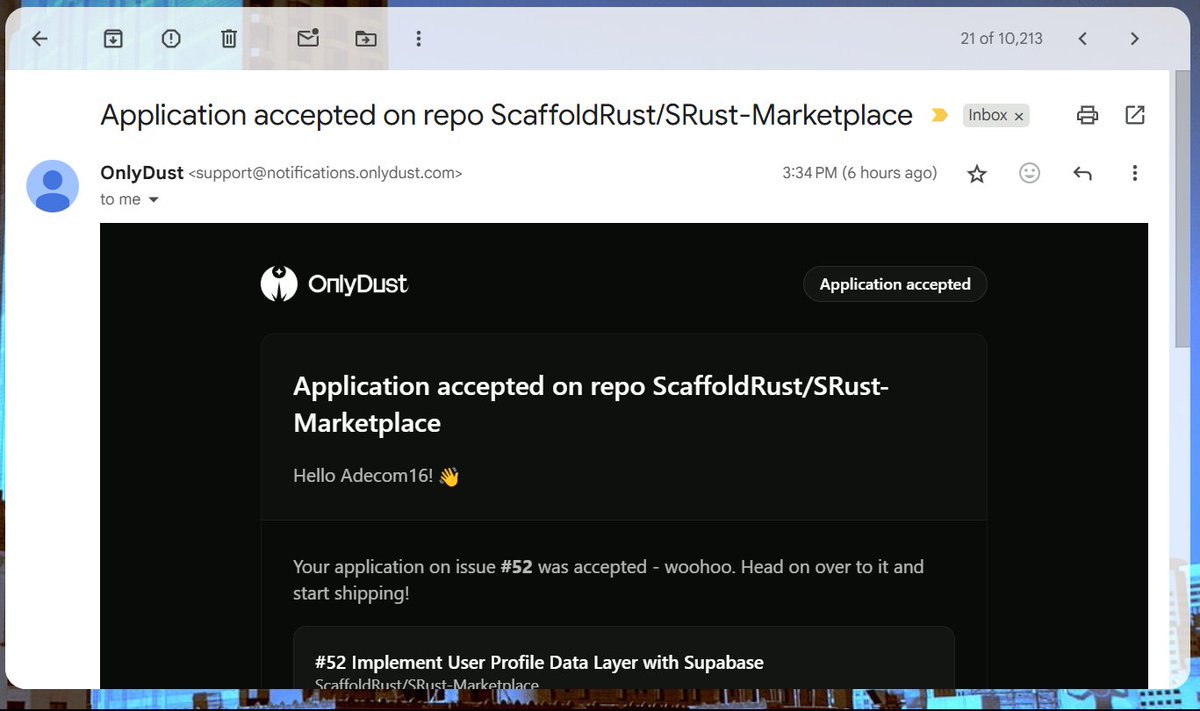Reply to the OnlyDust email
Screen dimensions: 1200x711
(x=1082, y=173)
